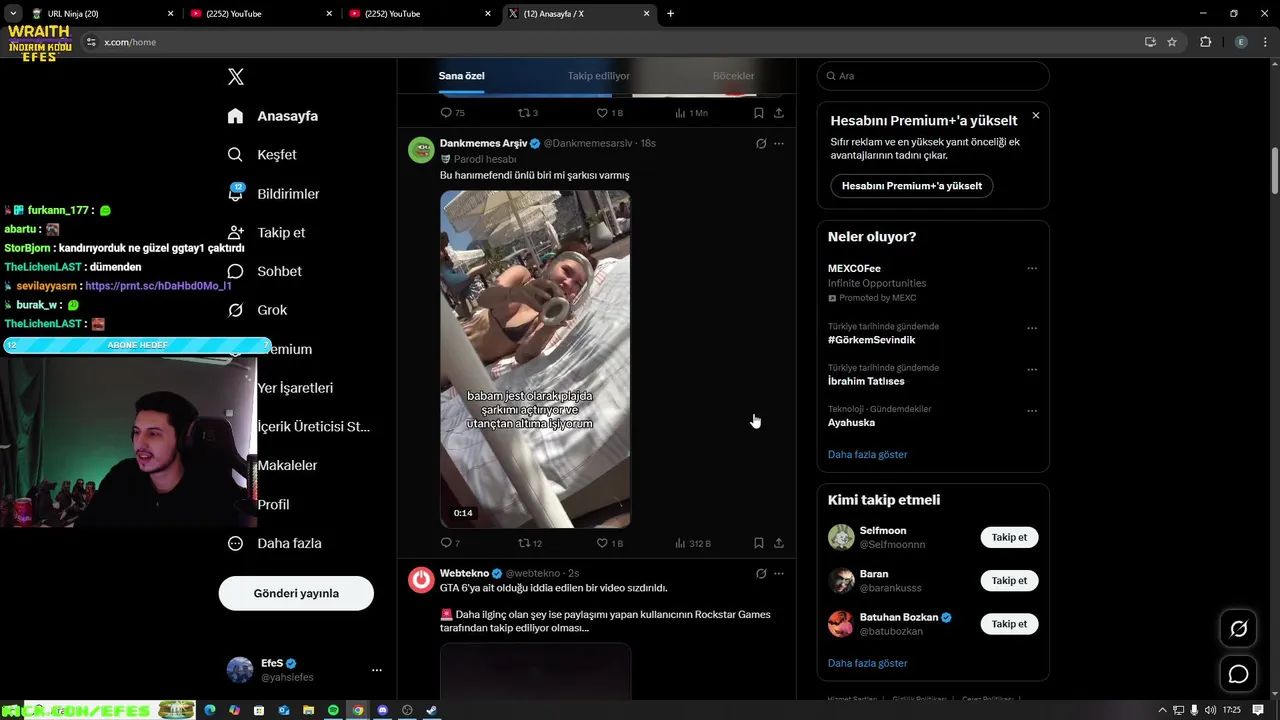
Task: Click the Gönderi yayınla button
Action: [x=296, y=593]
